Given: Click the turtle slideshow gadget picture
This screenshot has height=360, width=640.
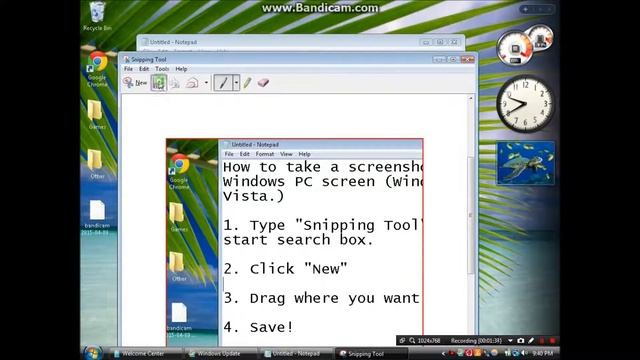Looking at the screenshot, I should click(526, 163).
